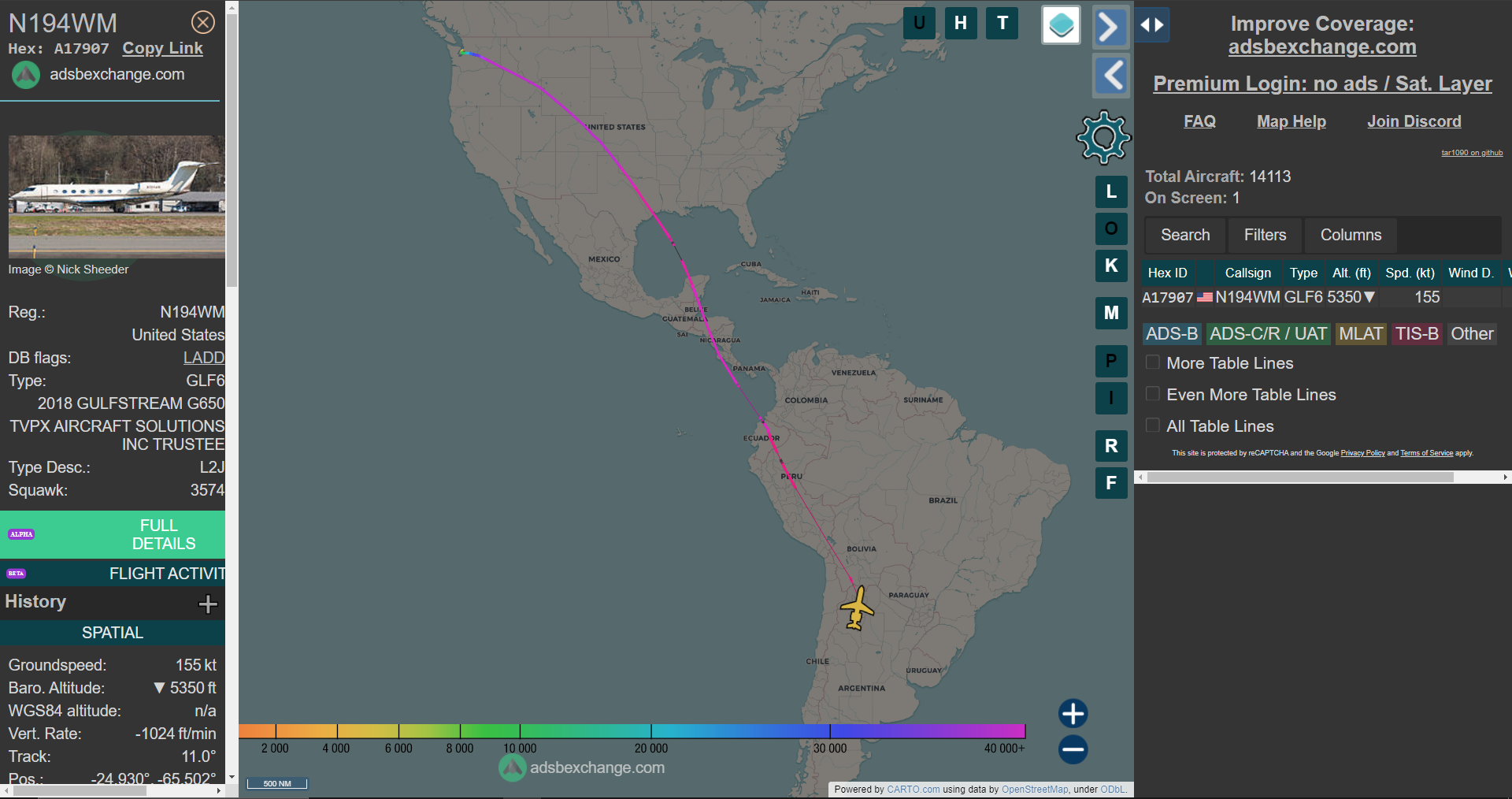Click the right chevron arrow button
The height and width of the screenshot is (799, 1512).
pyautogui.click(x=1110, y=28)
